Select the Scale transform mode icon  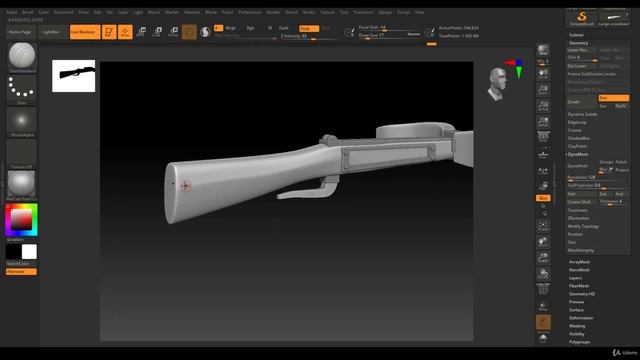158,32
